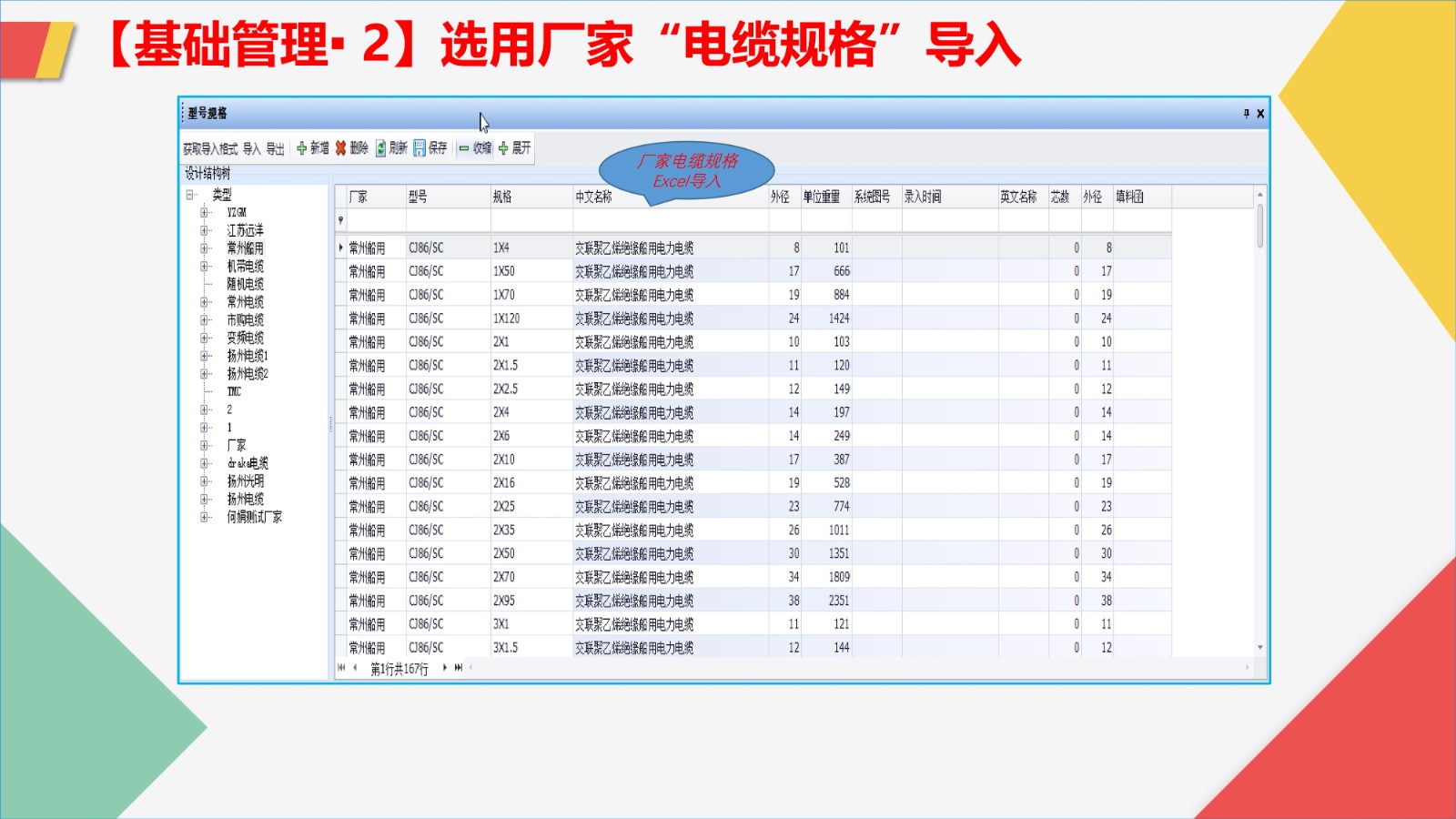Pin the 型号规格 panel

pyautogui.click(x=1246, y=114)
